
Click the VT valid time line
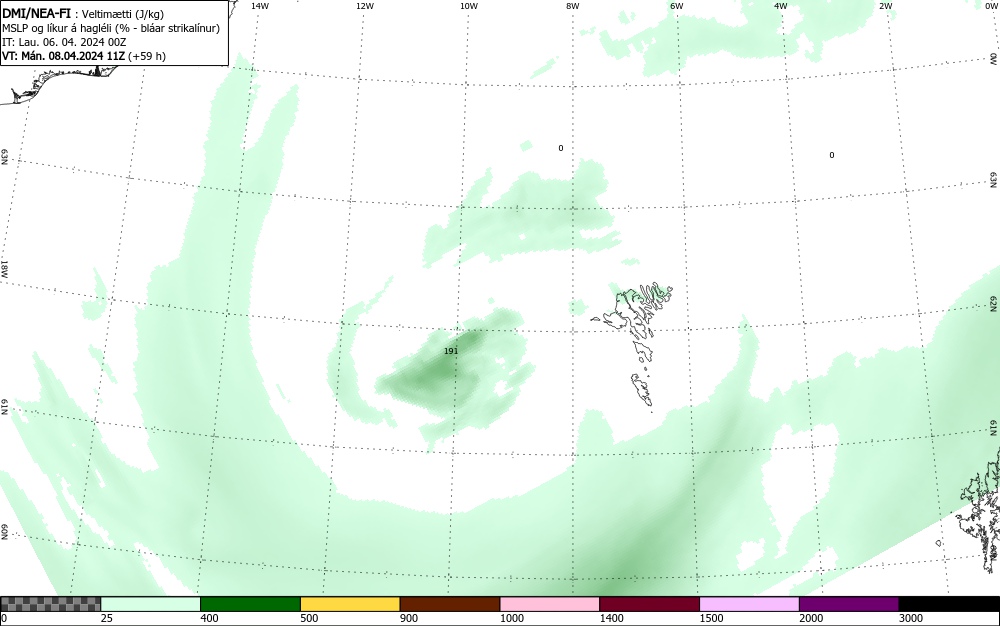tap(84, 56)
